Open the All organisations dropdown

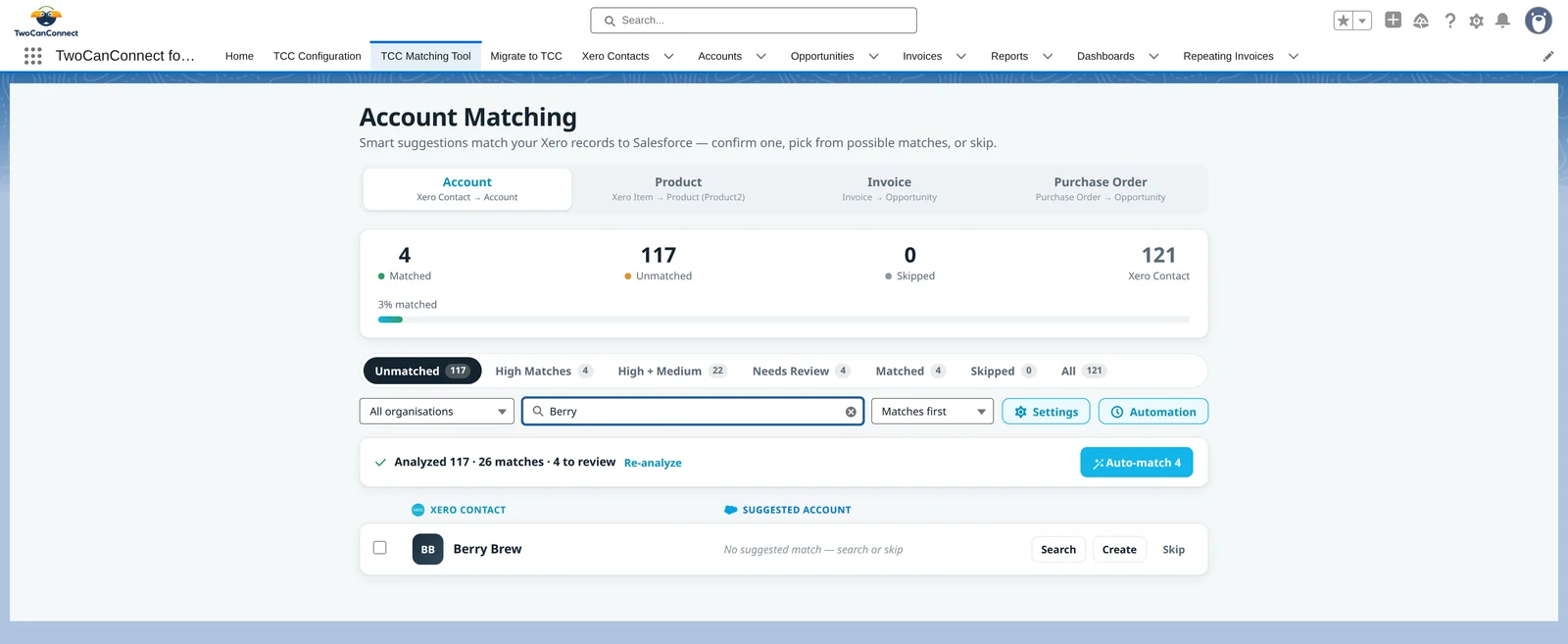437,412
